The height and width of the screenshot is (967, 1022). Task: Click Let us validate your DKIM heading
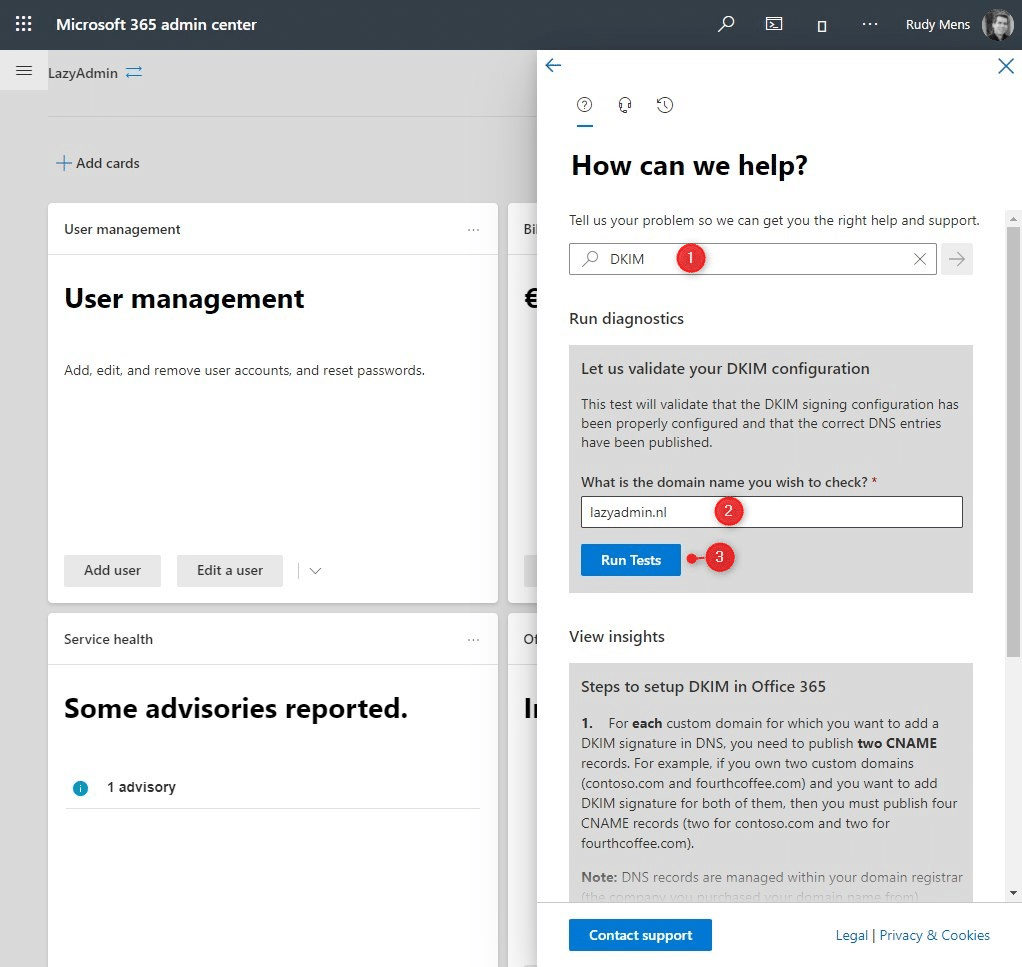pos(725,369)
